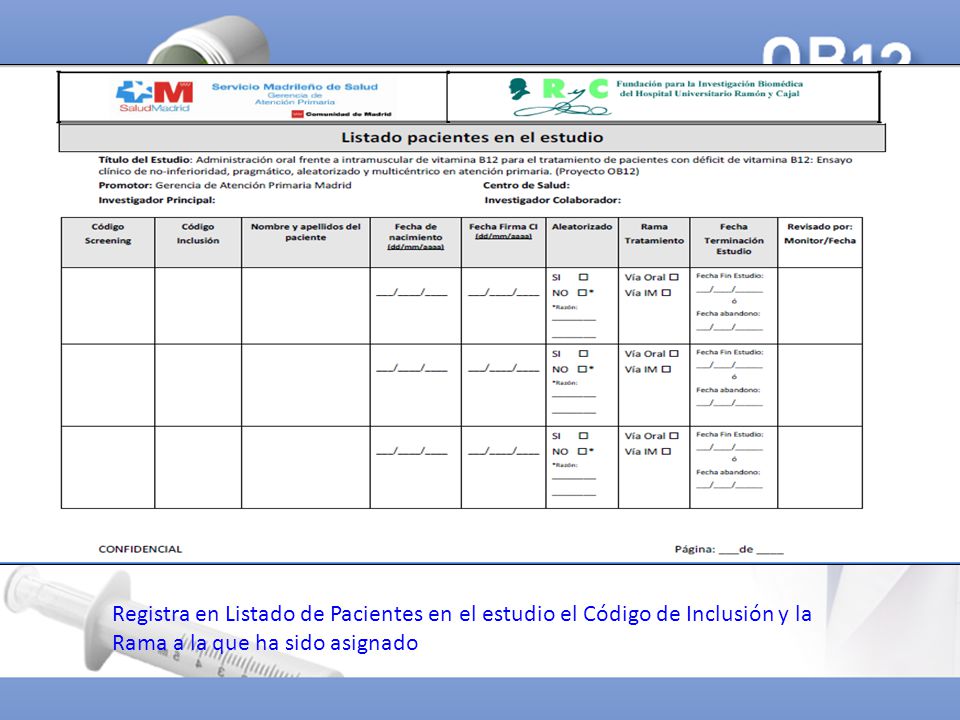This screenshot has width=960, height=720.
Task: Click the 'Promotor:' label
Action: [x=125, y=185]
